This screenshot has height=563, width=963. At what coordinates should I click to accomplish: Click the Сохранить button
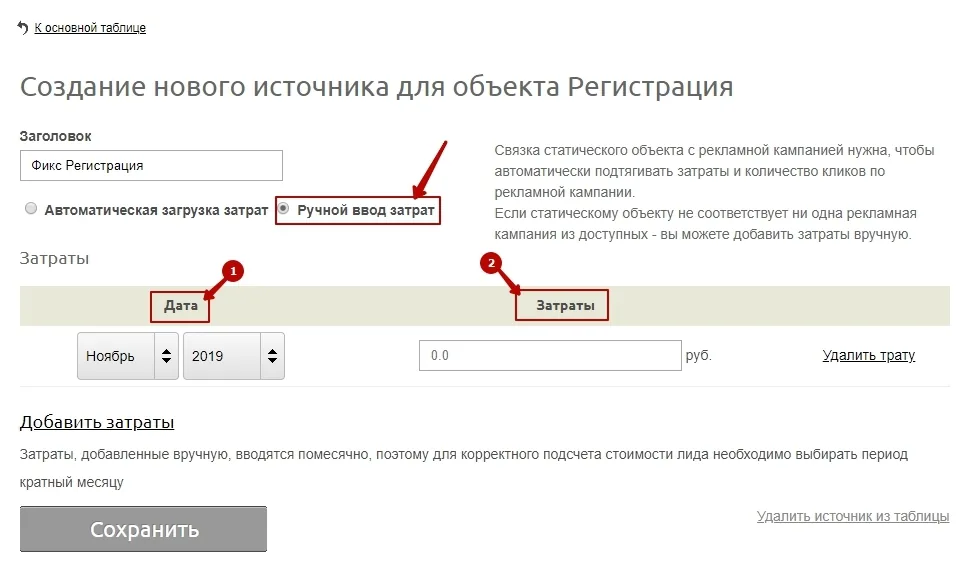tap(144, 529)
